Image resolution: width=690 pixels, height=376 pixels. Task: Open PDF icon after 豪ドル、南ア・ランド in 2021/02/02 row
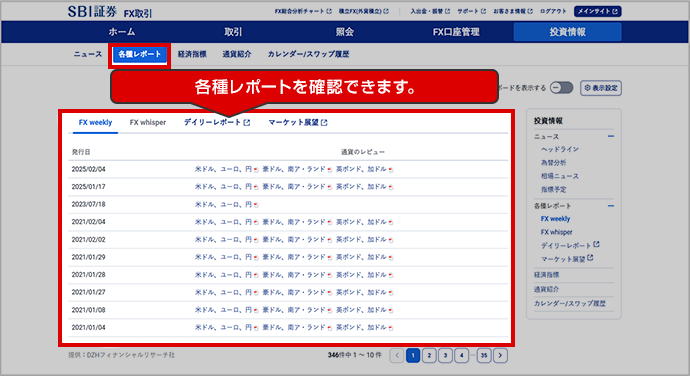pos(330,240)
